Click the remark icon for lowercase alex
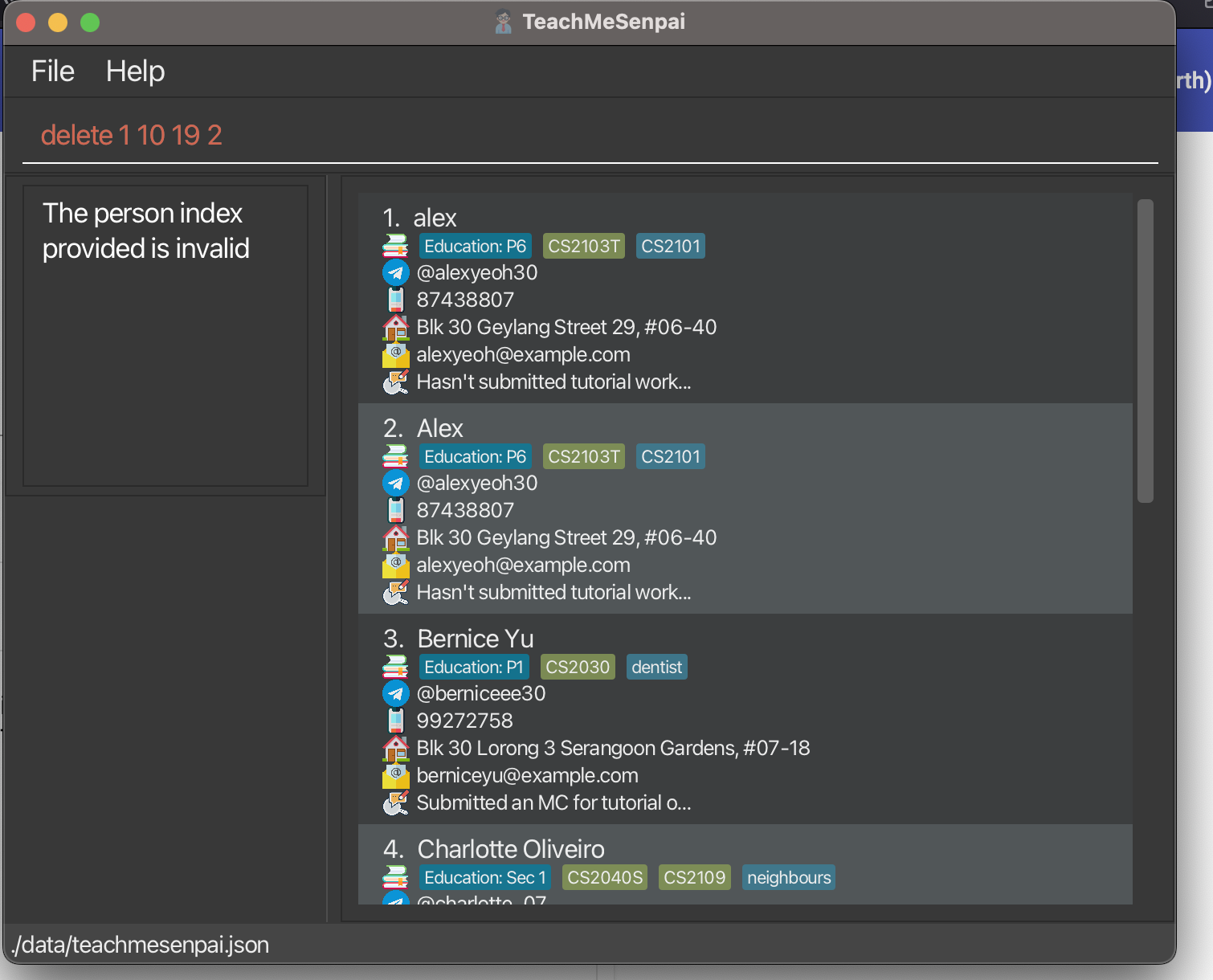 [395, 382]
